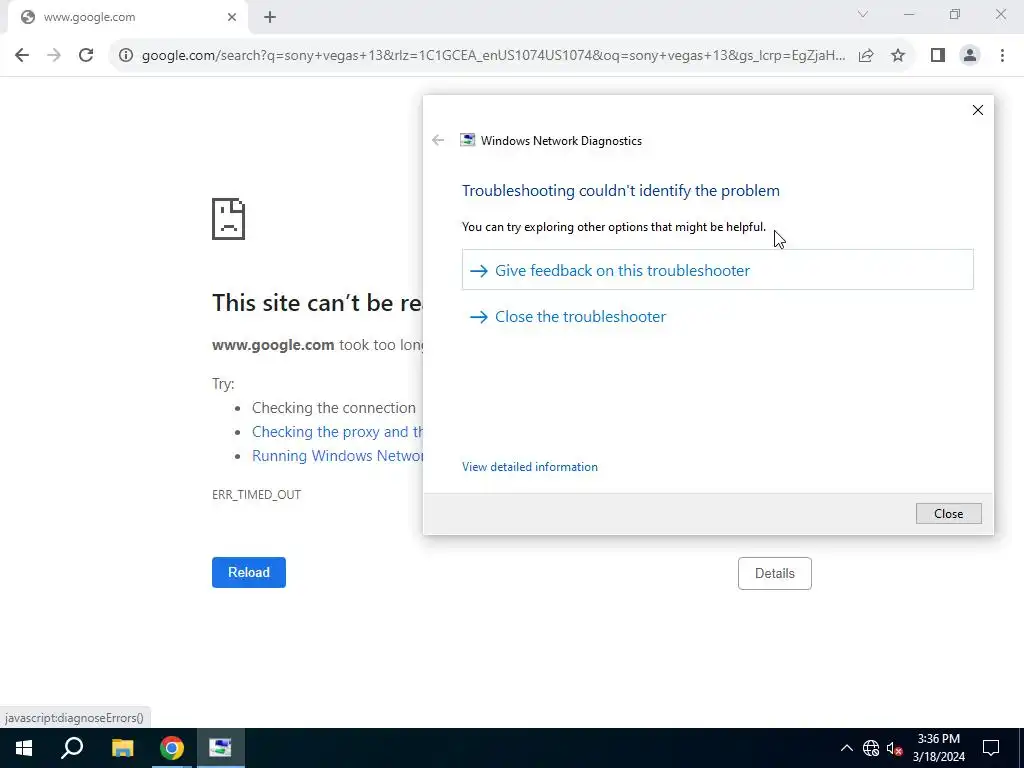Open the Chrome profile avatar

970,55
